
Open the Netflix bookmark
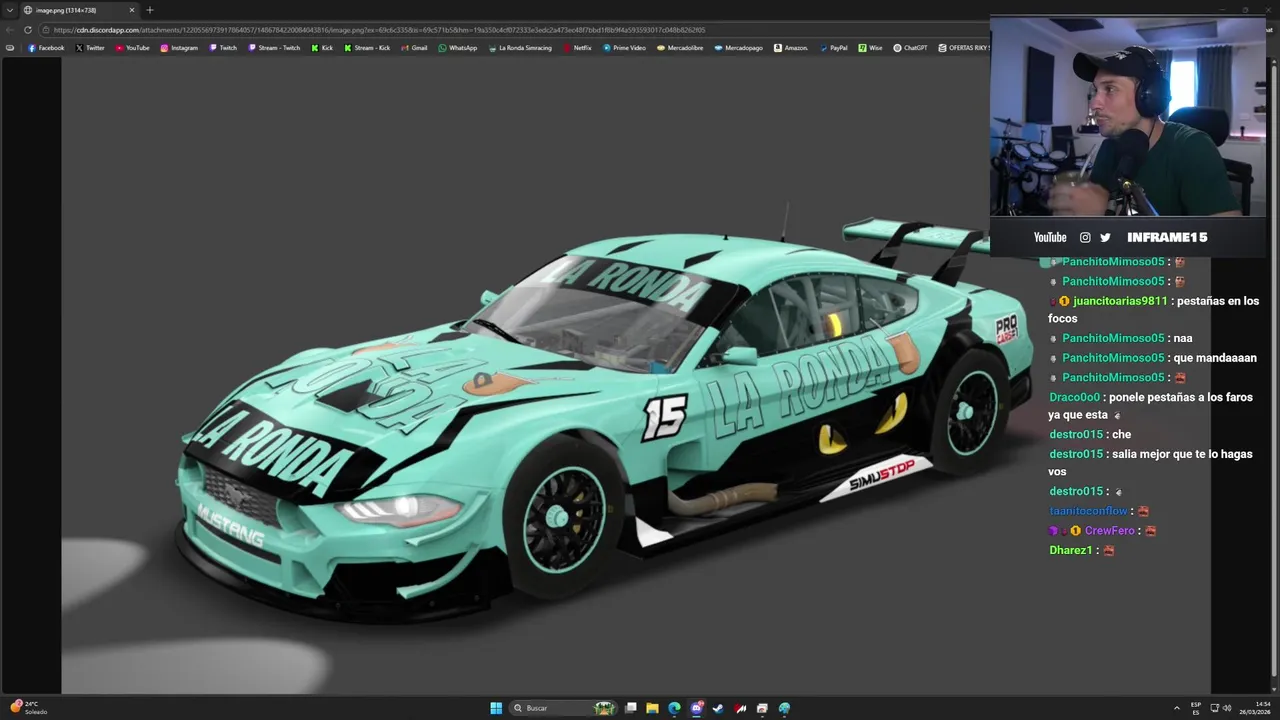click(577, 48)
